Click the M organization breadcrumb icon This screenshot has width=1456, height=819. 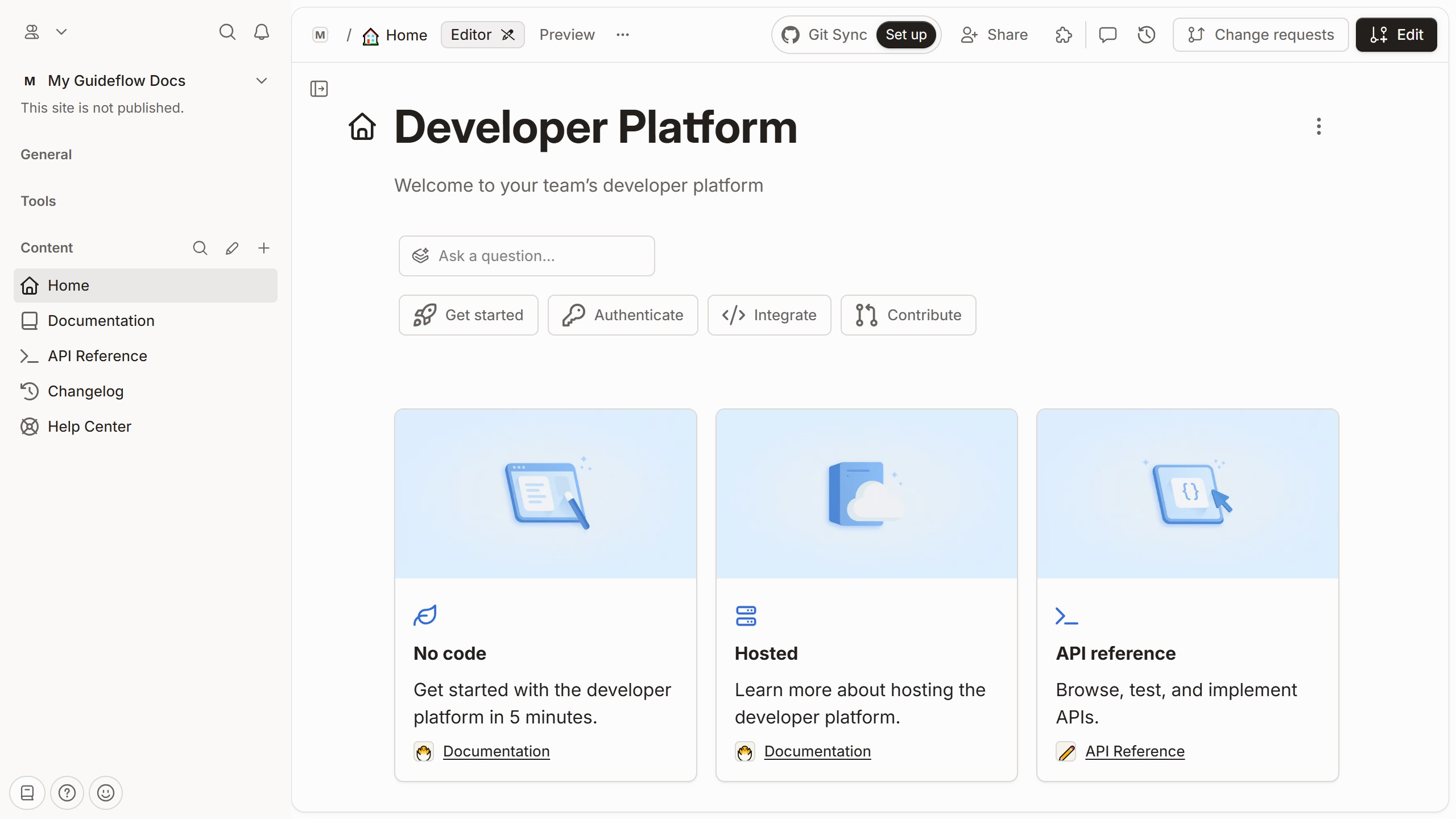coord(320,35)
